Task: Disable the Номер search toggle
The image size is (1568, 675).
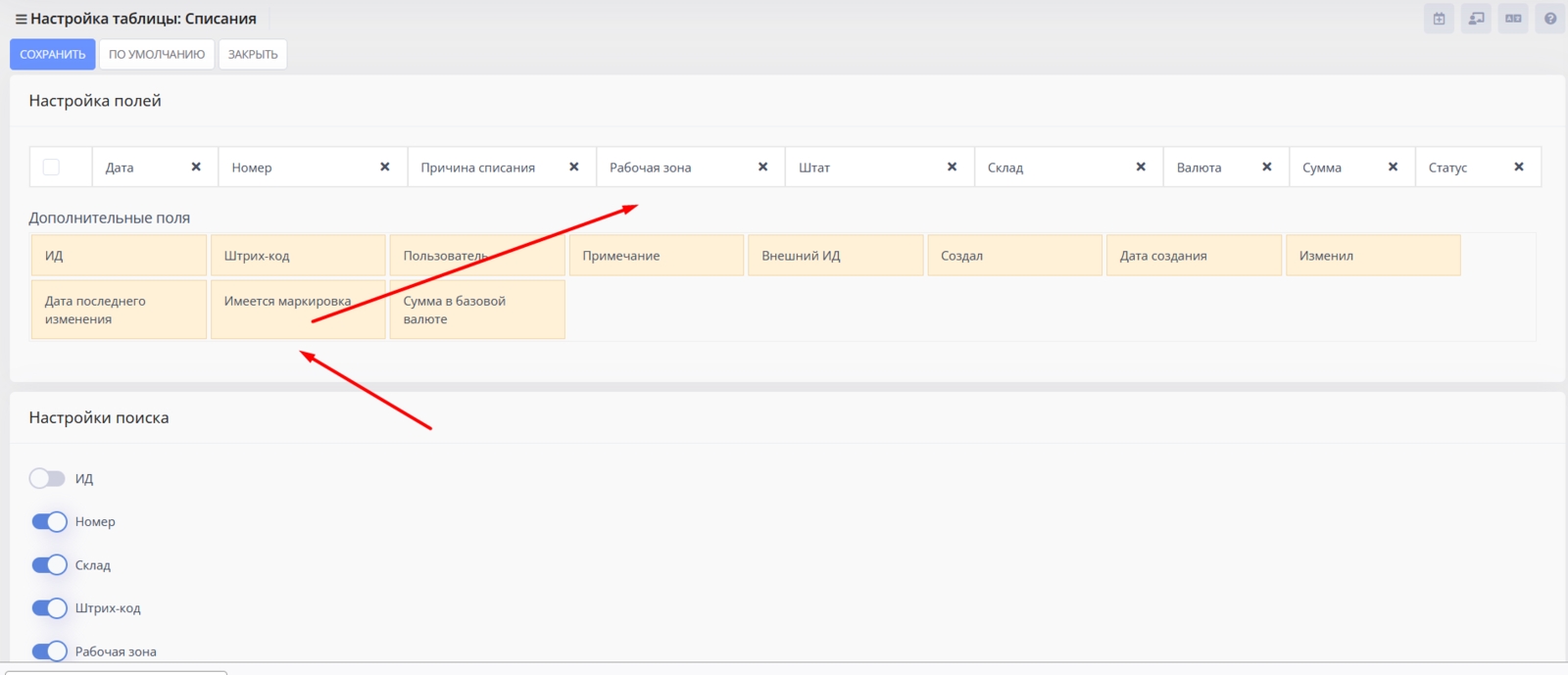Action: click(49, 521)
